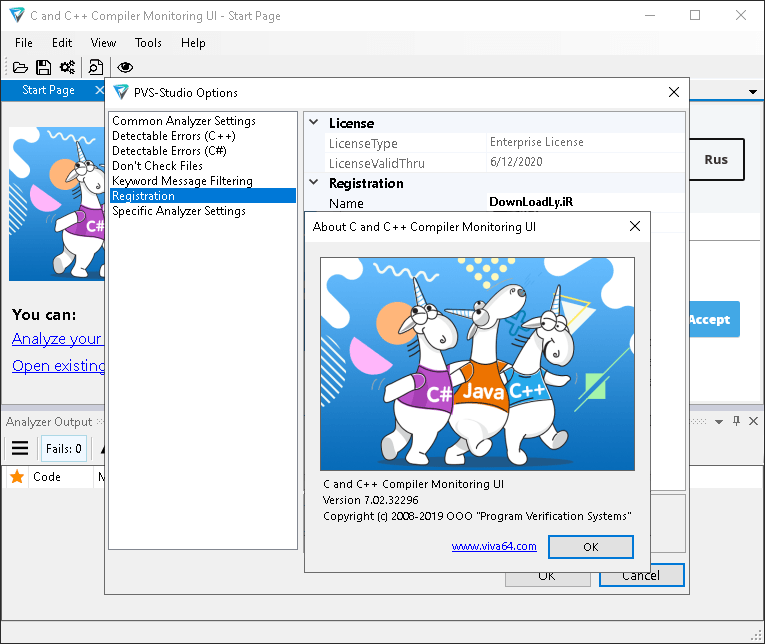The image size is (765, 644).
Task: Click the eye monitoring icon in toolbar
Action: [x=125, y=67]
